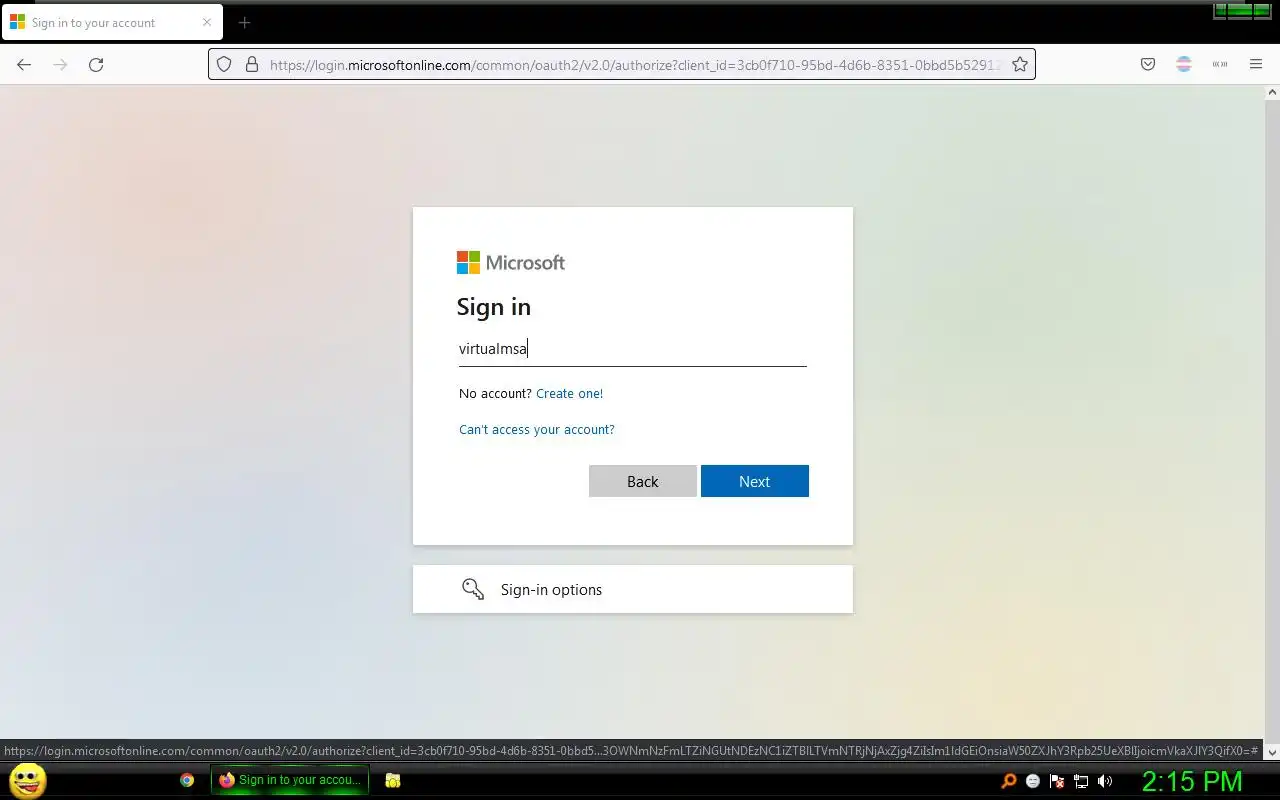Click the blue Next button
The image size is (1280, 800).
(755, 481)
